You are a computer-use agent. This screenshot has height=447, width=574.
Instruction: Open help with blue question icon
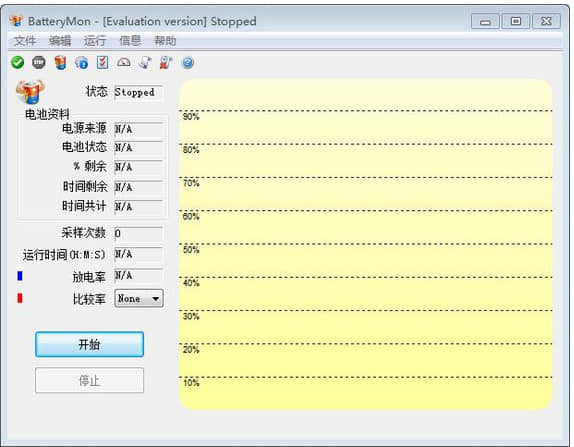coord(188,63)
